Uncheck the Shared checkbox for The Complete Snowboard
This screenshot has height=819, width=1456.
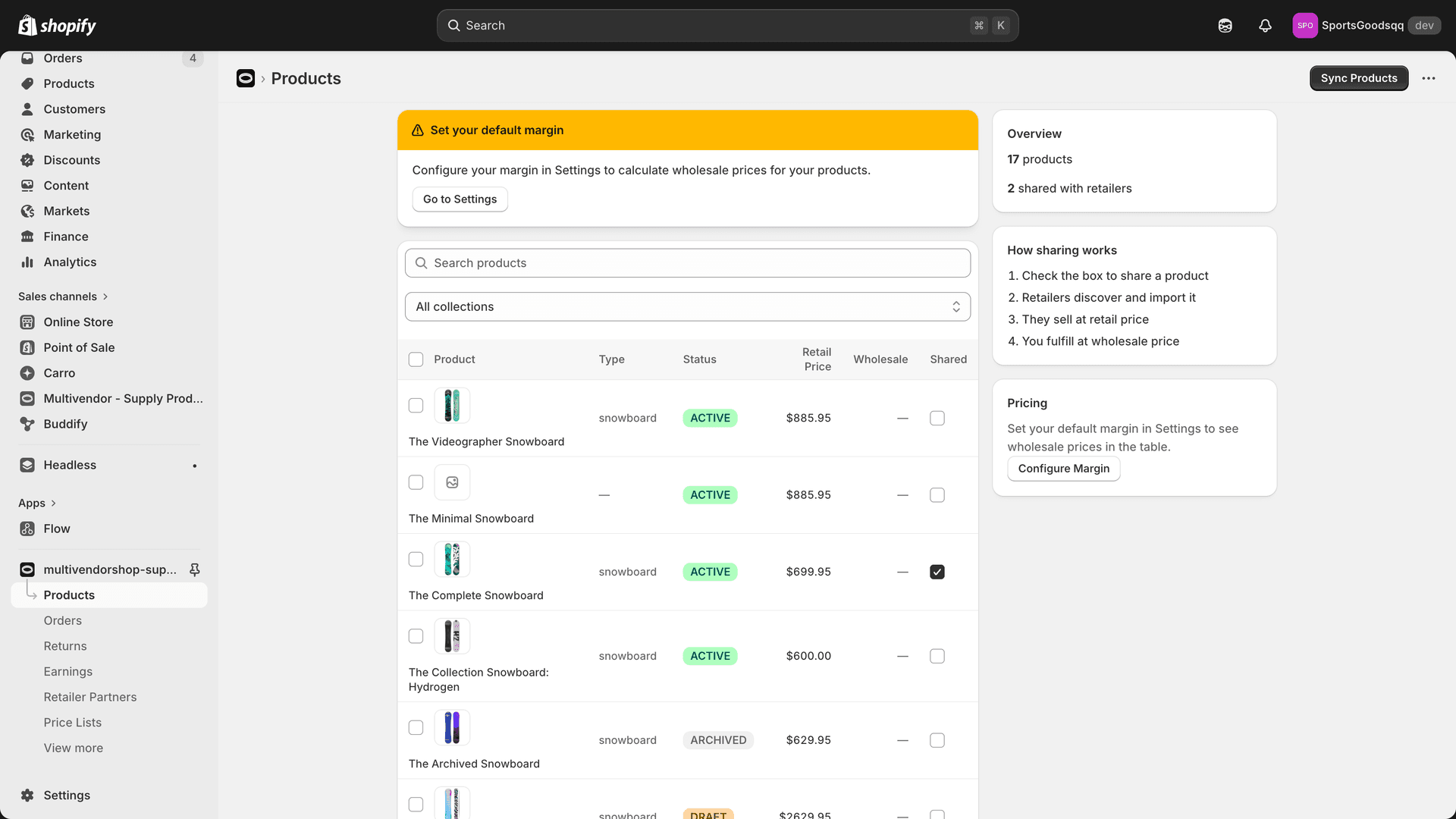point(937,572)
